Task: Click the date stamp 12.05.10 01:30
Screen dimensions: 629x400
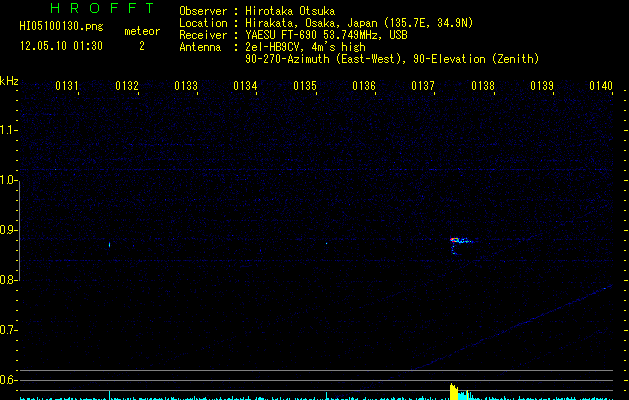Action: tap(61, 46)
